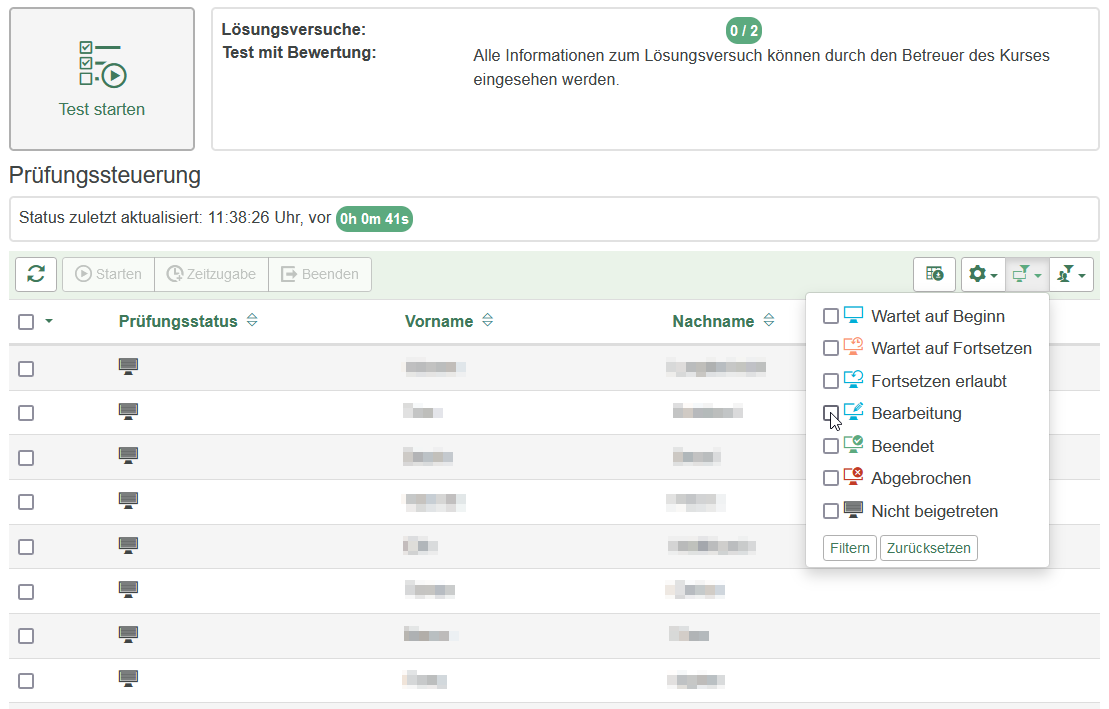Click the table export icon button

pos(934,274)
